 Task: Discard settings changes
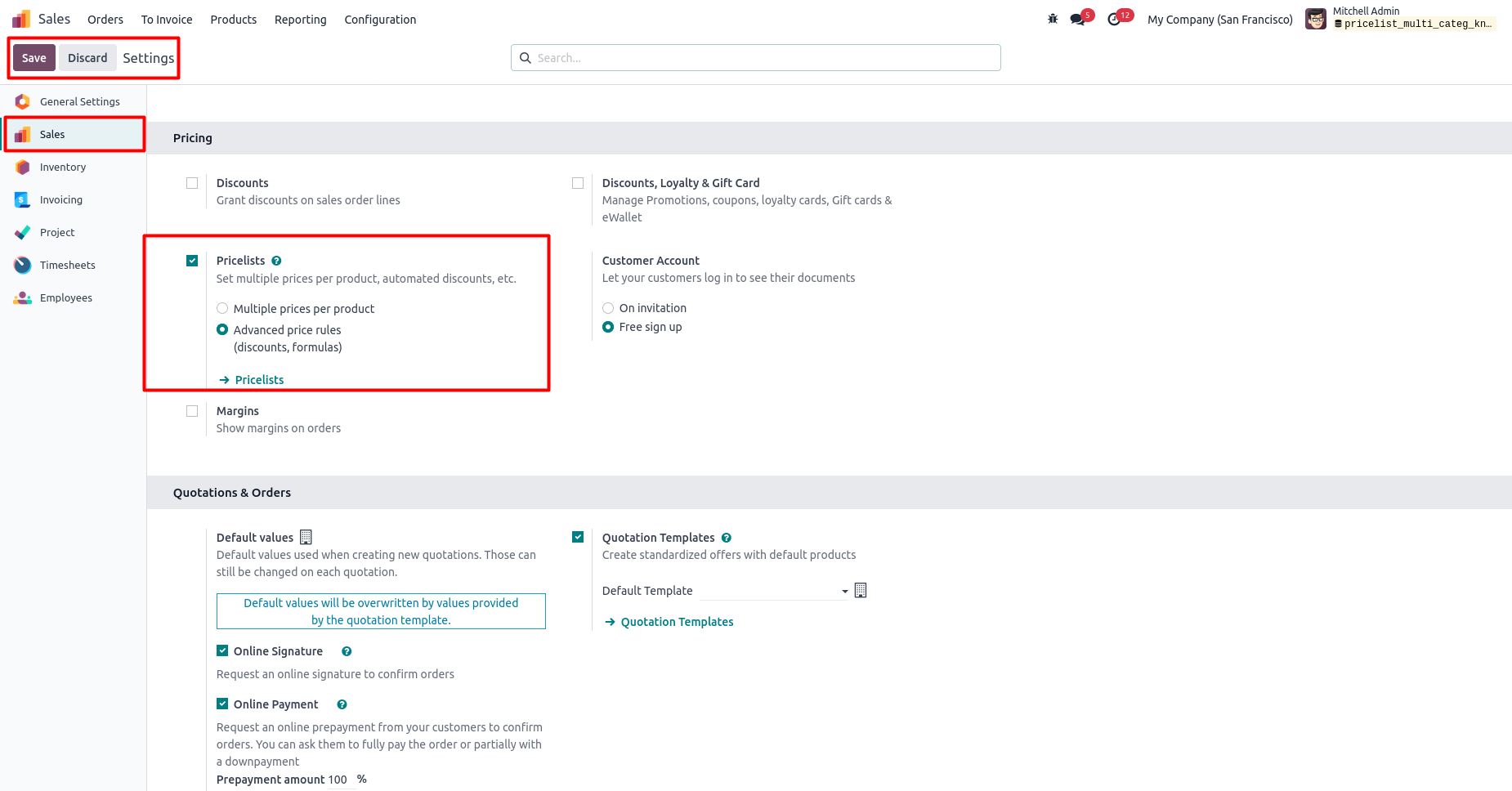click(x=87, y=58)
